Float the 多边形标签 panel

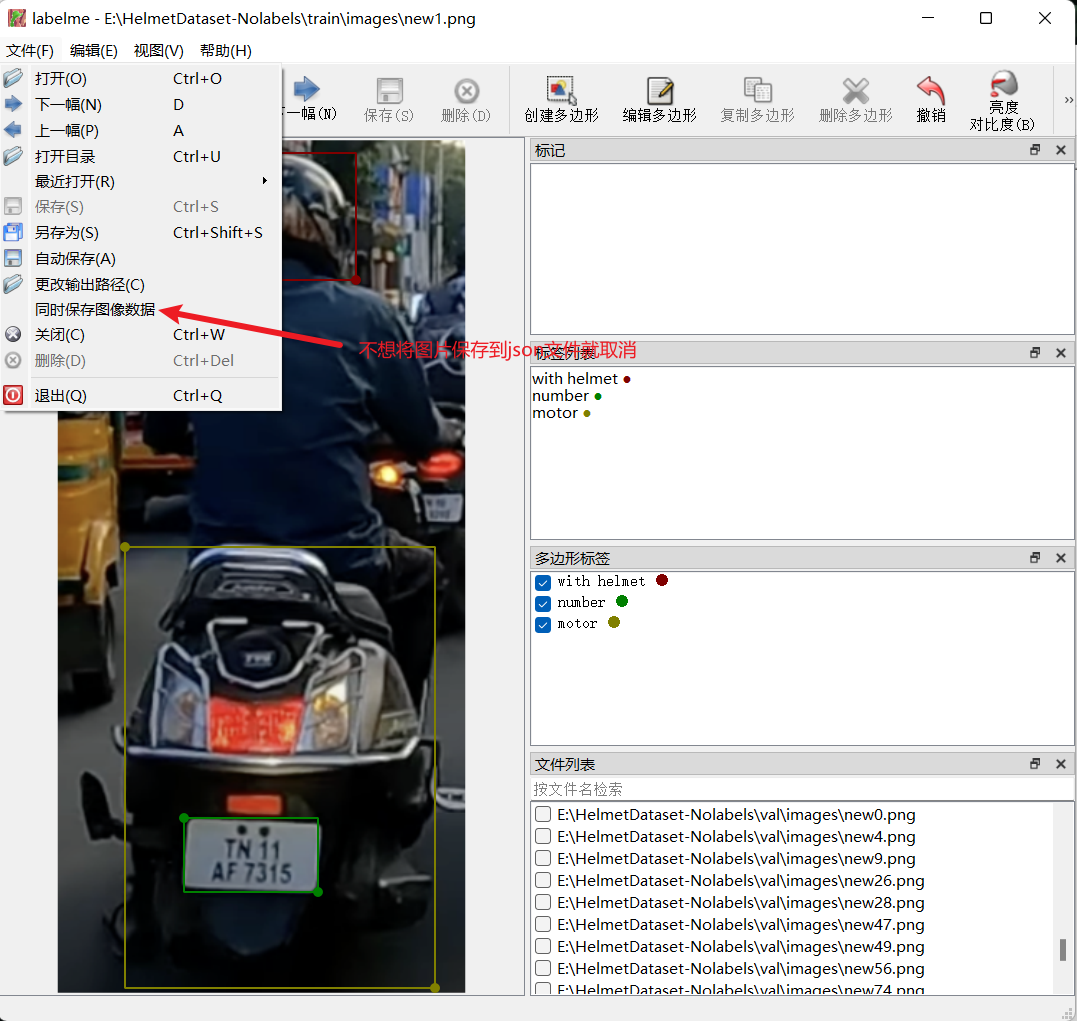1035,557
